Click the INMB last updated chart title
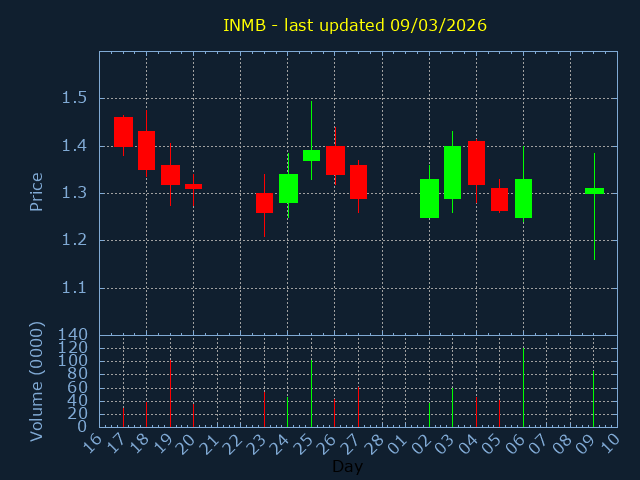Screen dimensions: 640x480 [x=354, y=25]
